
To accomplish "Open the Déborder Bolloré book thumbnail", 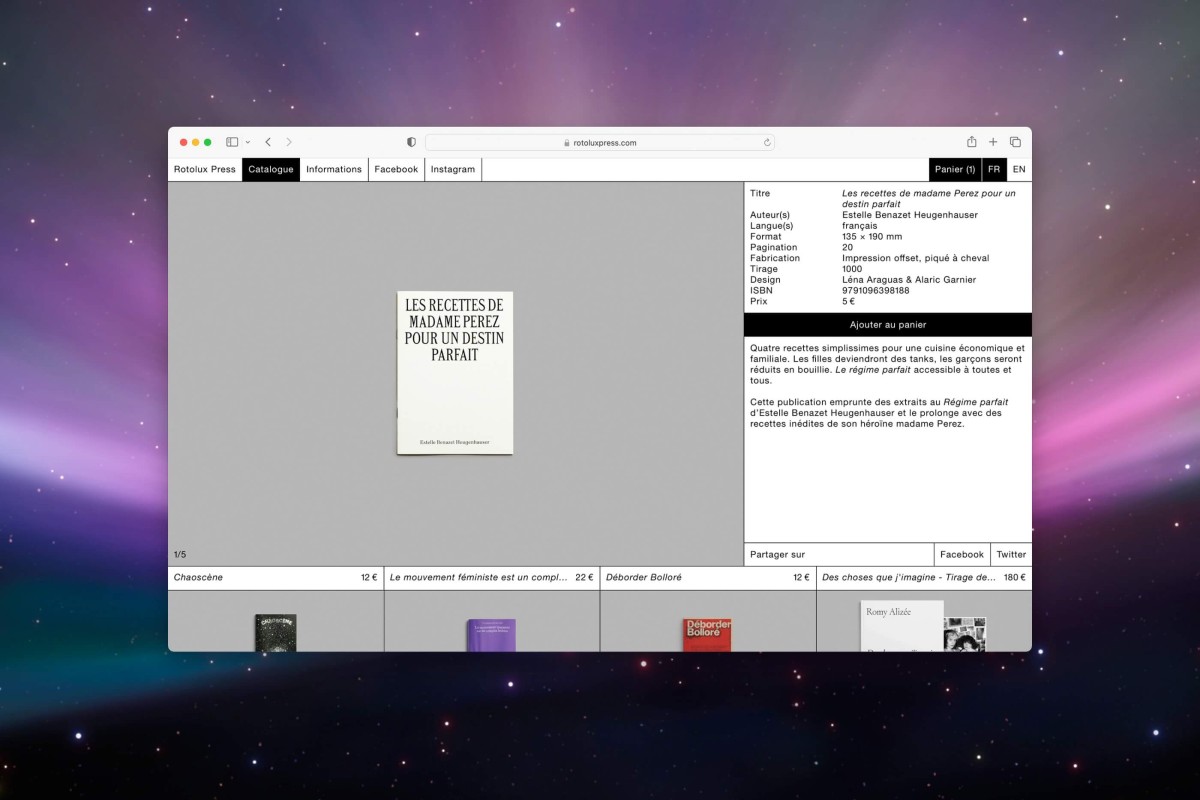I will tap(707, 634).
